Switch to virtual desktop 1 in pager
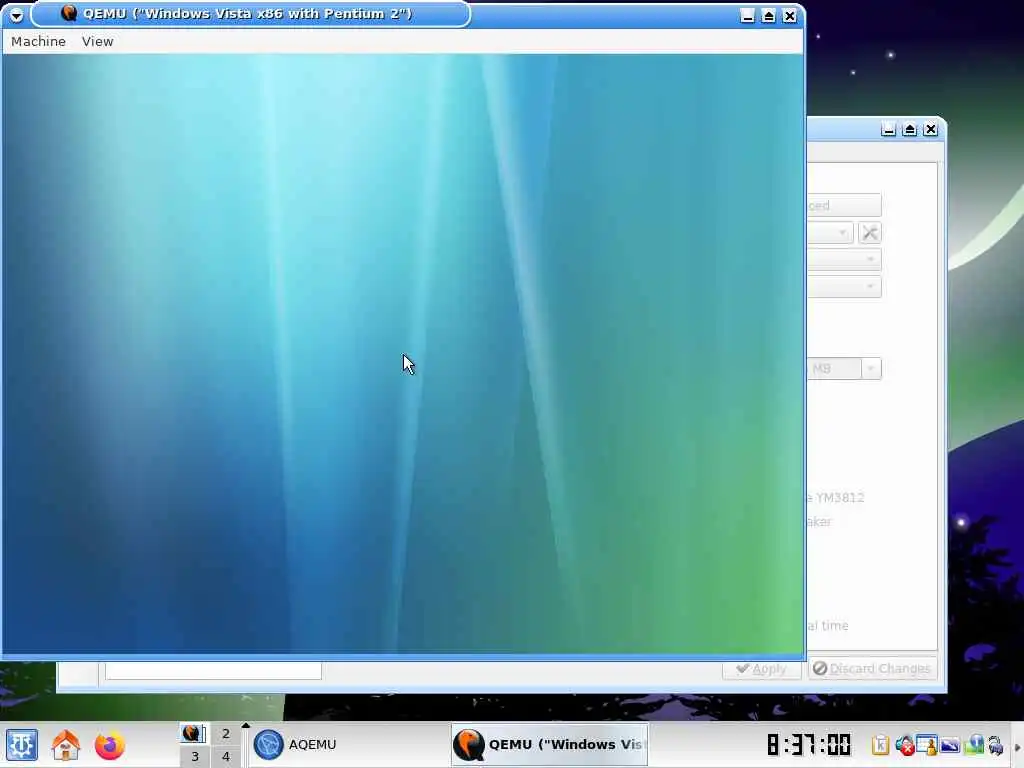 point(194,733)
